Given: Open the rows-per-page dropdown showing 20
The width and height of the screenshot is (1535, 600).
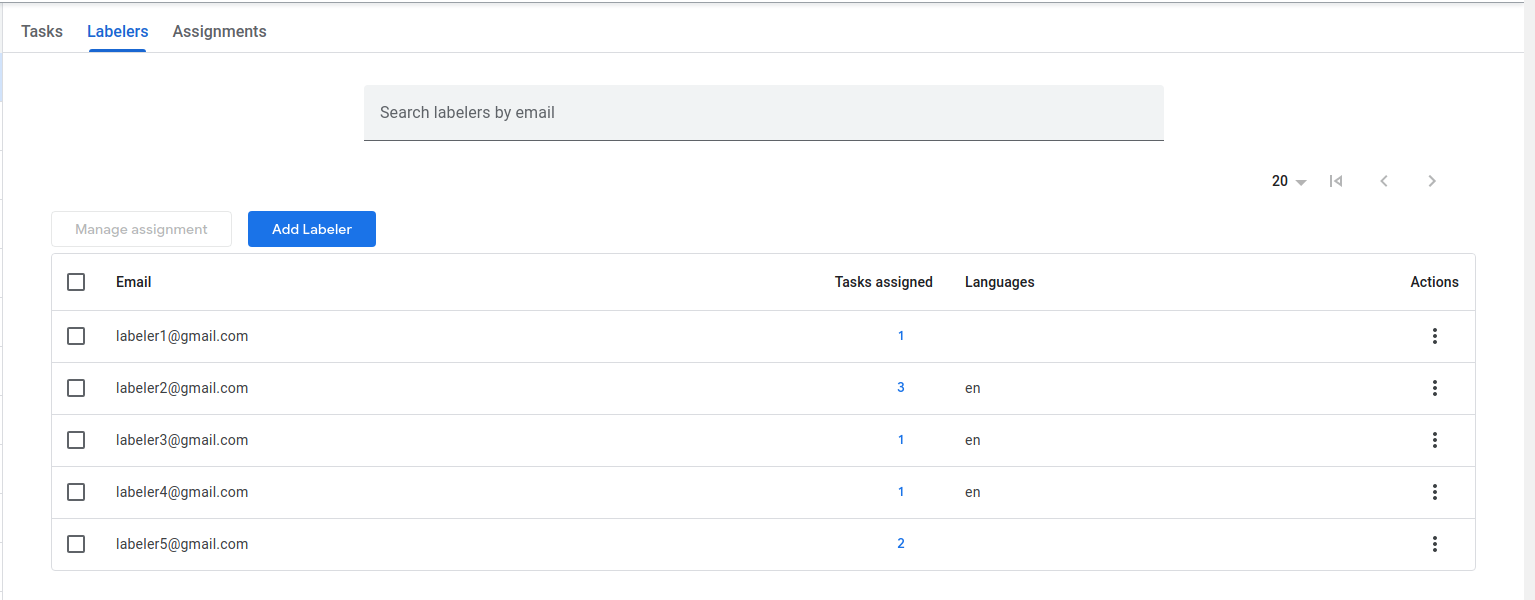Looking at the screenshot, I should [x=1288, y=181].
